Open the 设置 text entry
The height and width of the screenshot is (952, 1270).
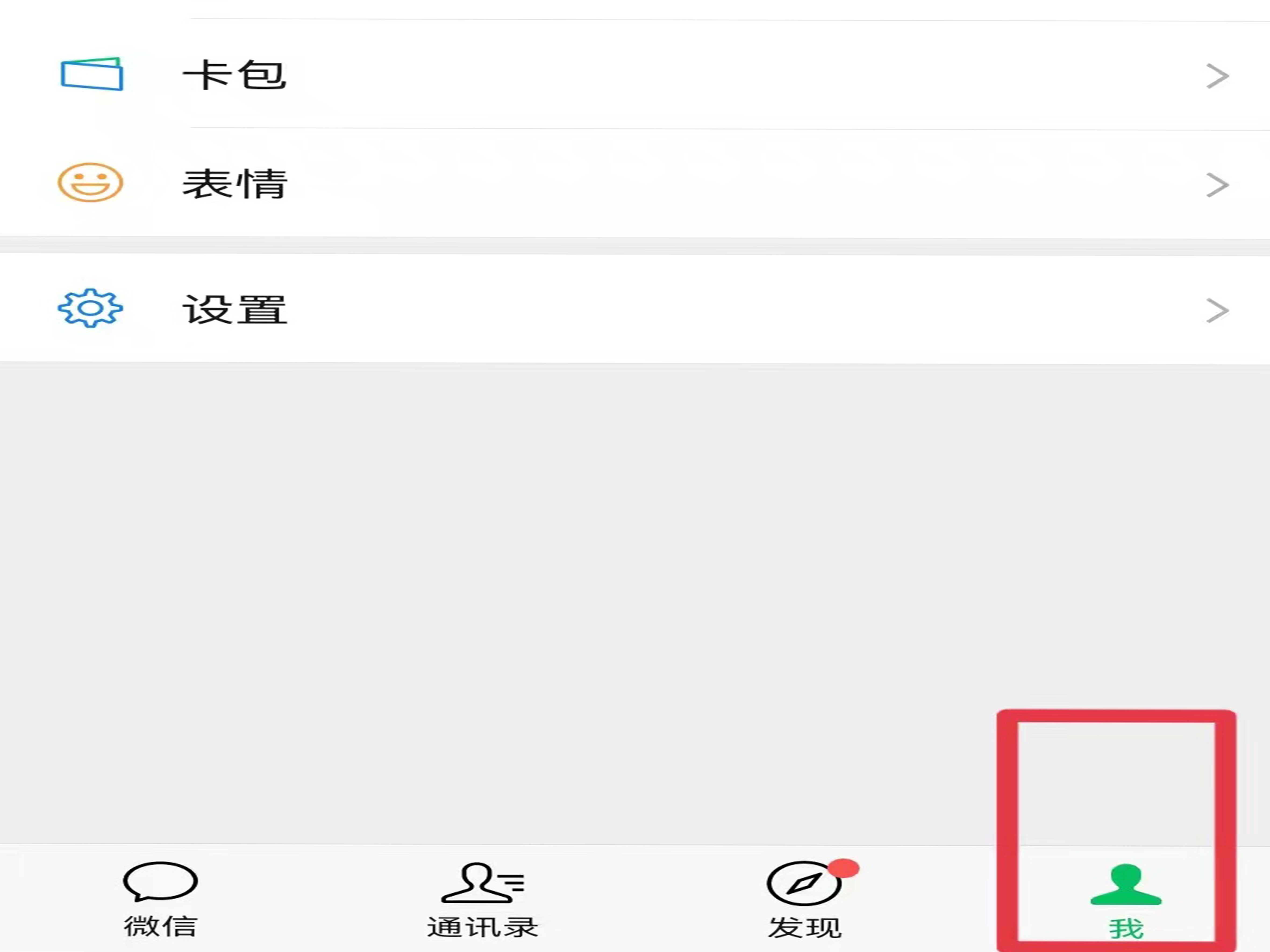coord(234,310)
